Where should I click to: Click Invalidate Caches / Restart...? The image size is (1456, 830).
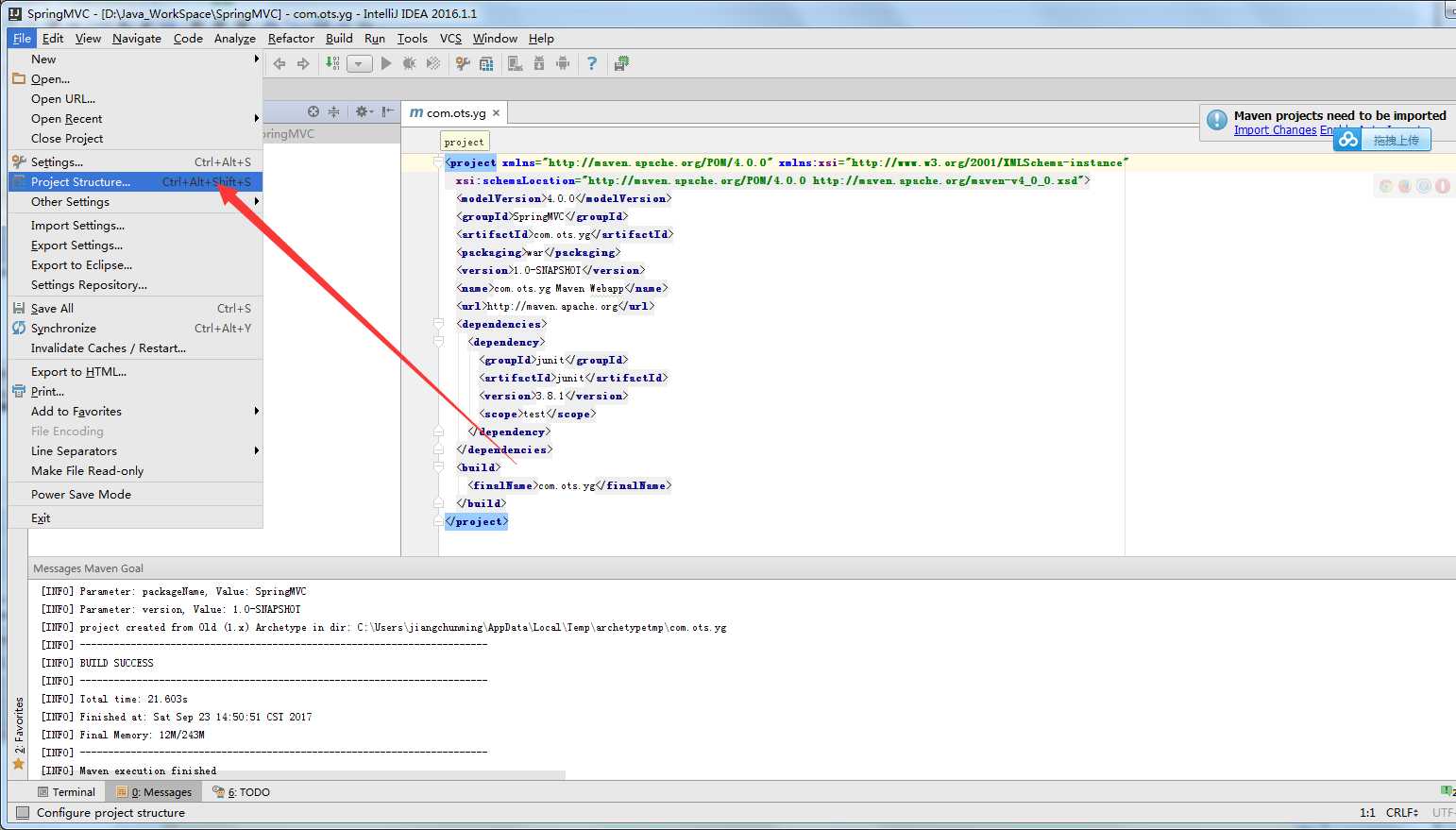pyautogui.click(x=108, y=347)
